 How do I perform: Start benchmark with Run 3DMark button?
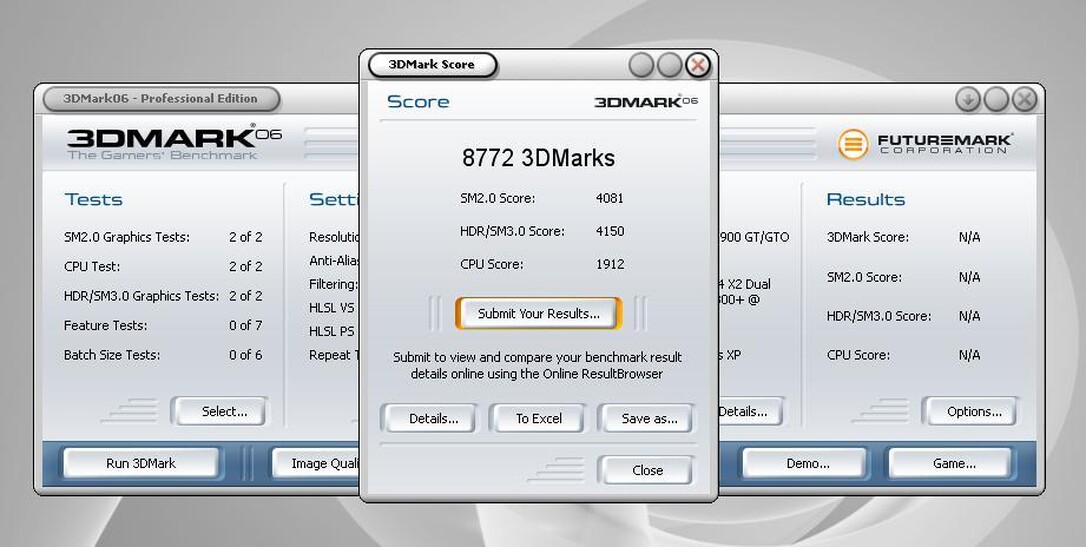click(141, 463)
